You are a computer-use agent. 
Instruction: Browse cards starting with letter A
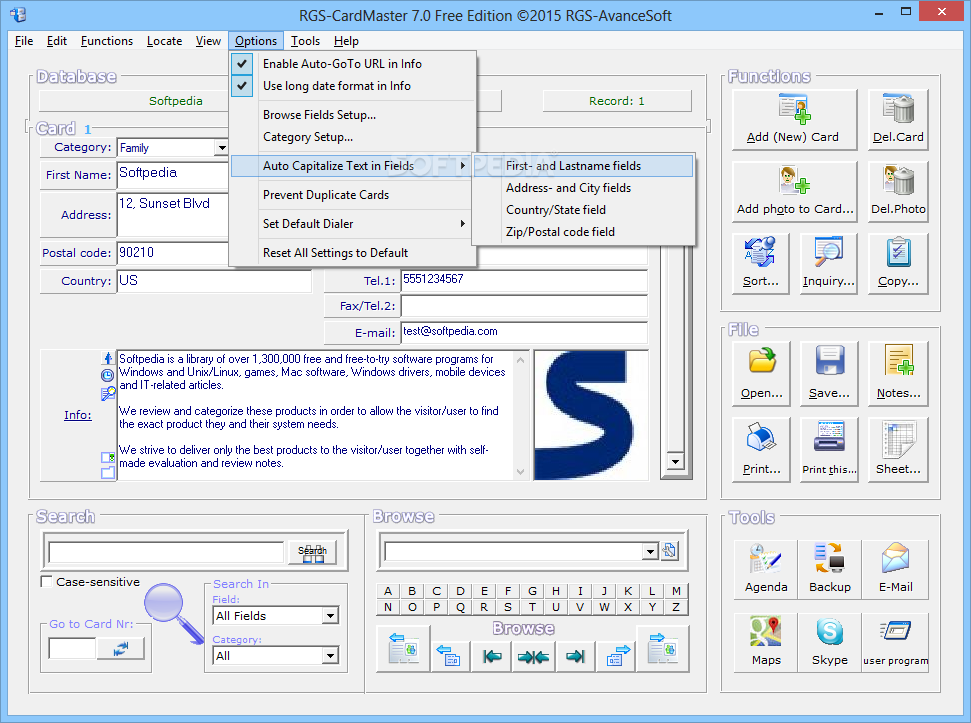388,591
